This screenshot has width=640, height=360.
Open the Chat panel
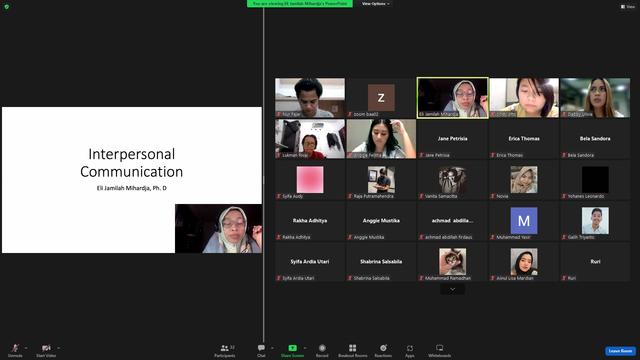tap(261, 350)
